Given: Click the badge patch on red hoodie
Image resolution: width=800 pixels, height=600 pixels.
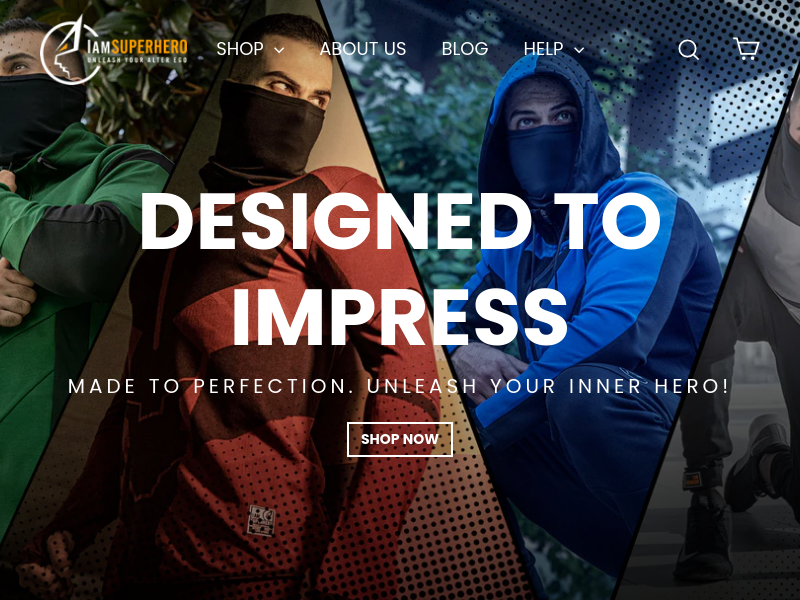Looking at the screenshot, I should pyautogui.click(x=261, y=520).
